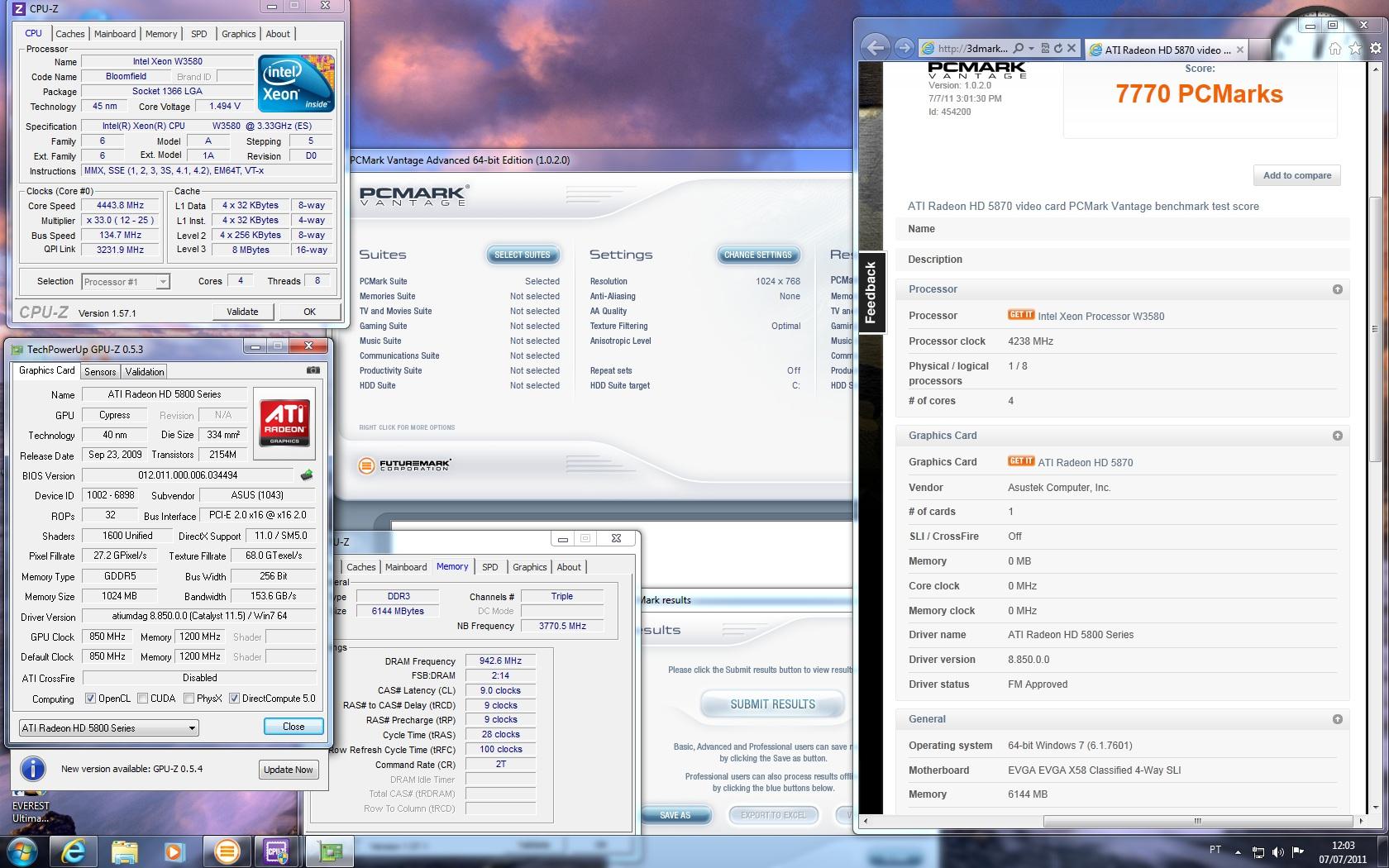The image size is (1389, 868).
Task: Click the Add to compare button
Action: [x=1296, y=175]
